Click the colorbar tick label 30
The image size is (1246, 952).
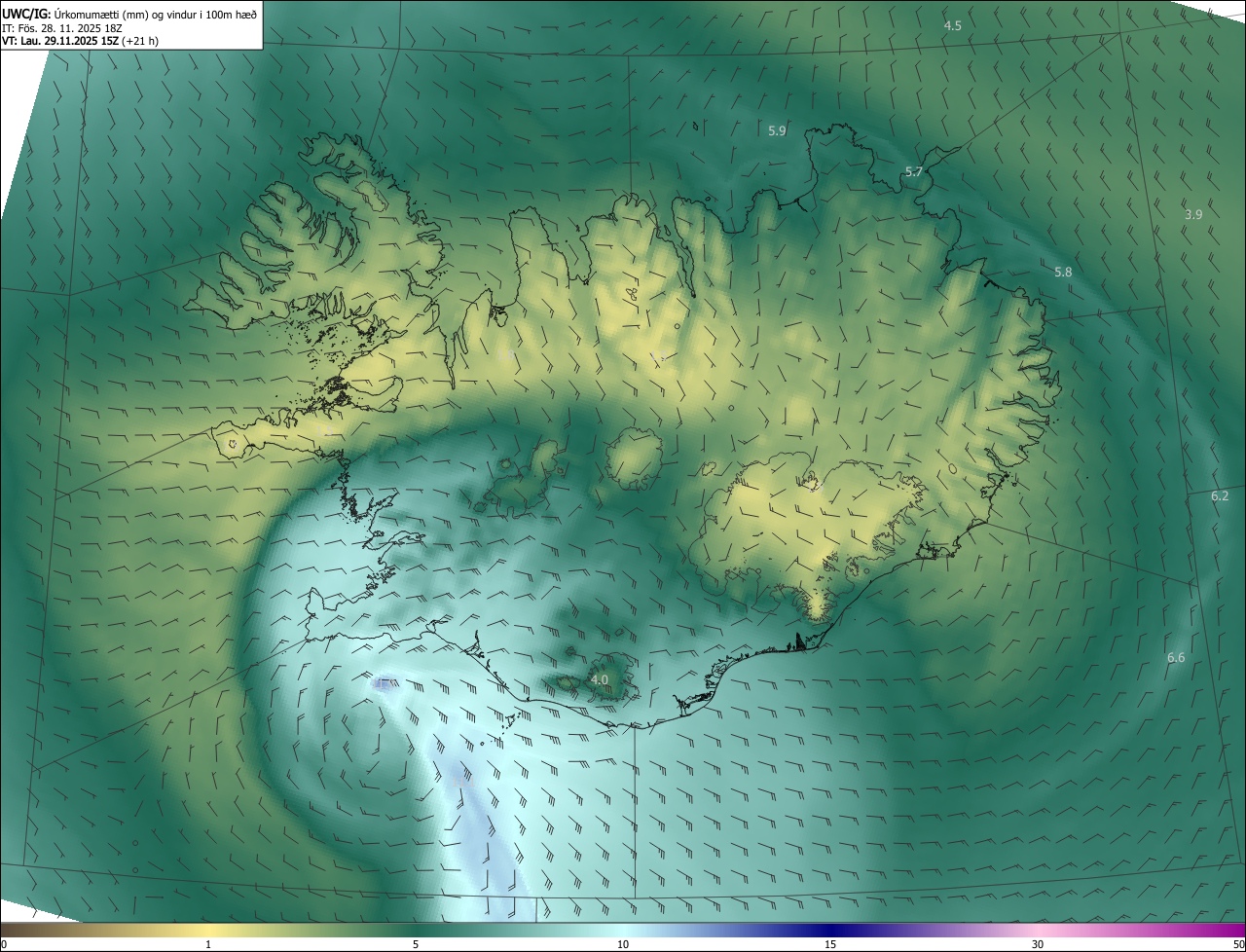1038,944
